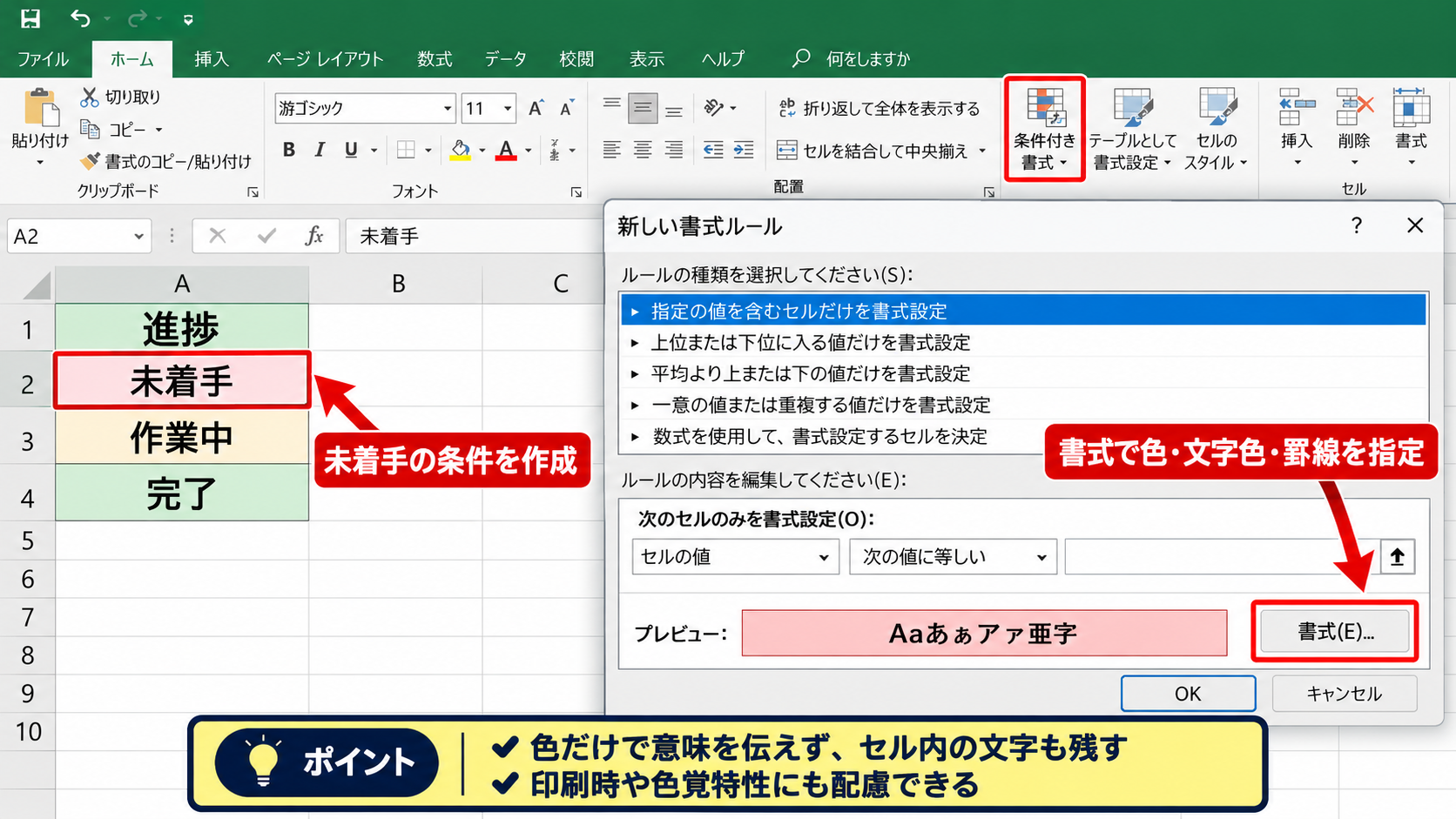Open the 次の値に等しい dropdown
The width and height of the screenshot is (1456, 819).
pyautogui.click(x=953, y=557)
